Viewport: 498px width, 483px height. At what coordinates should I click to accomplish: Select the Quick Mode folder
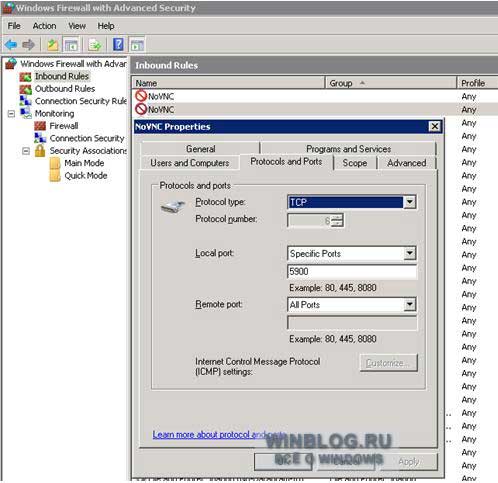pyautogui.click(x=86, y=175)
